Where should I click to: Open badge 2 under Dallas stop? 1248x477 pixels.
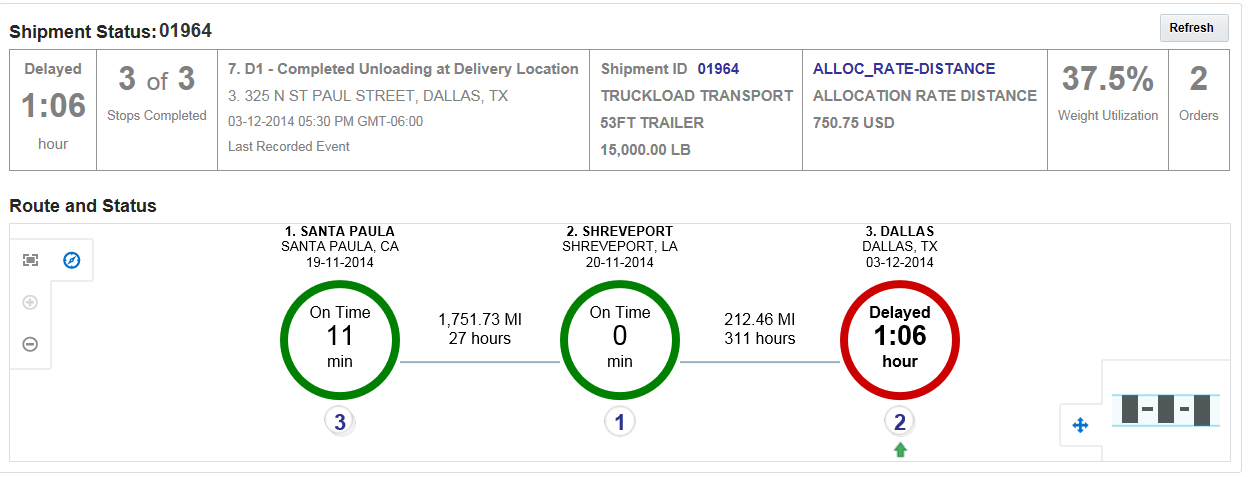[x=900, y=422]
